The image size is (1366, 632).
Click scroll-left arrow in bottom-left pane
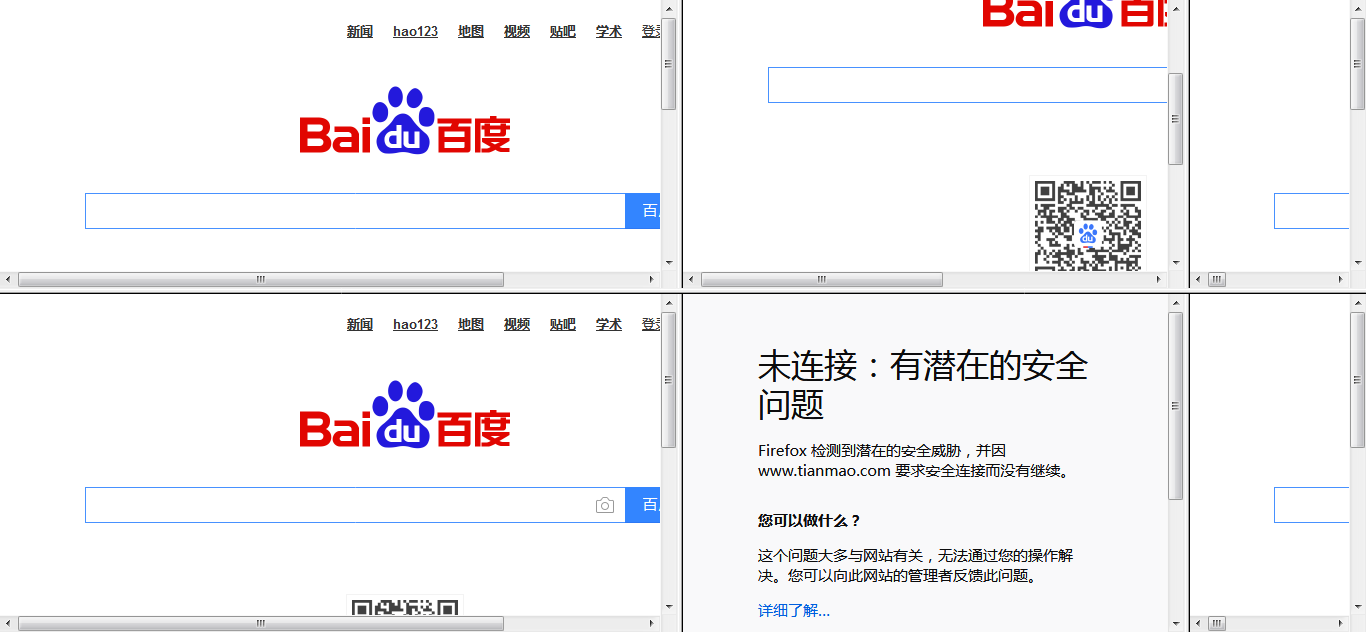(8, 624)
